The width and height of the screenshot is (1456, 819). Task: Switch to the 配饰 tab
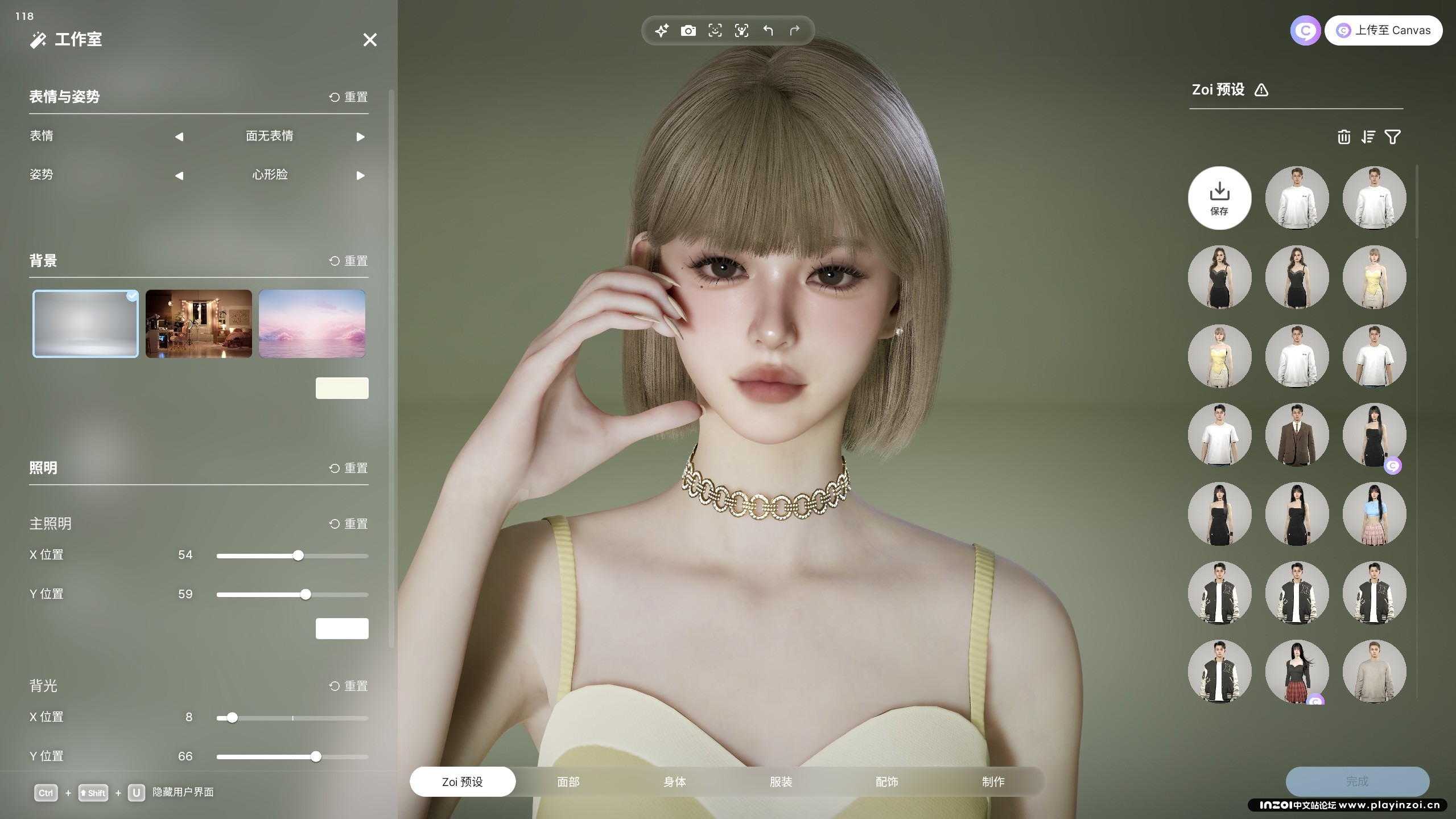coord(887,782)
